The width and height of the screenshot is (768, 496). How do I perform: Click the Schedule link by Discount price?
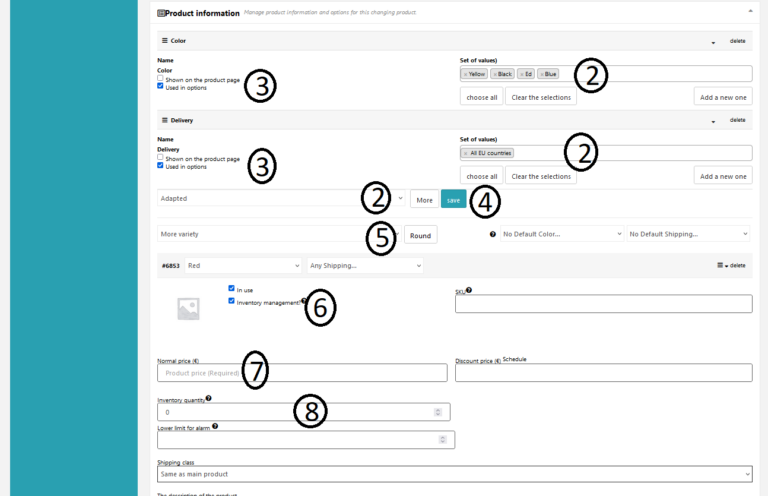[515, 358]
